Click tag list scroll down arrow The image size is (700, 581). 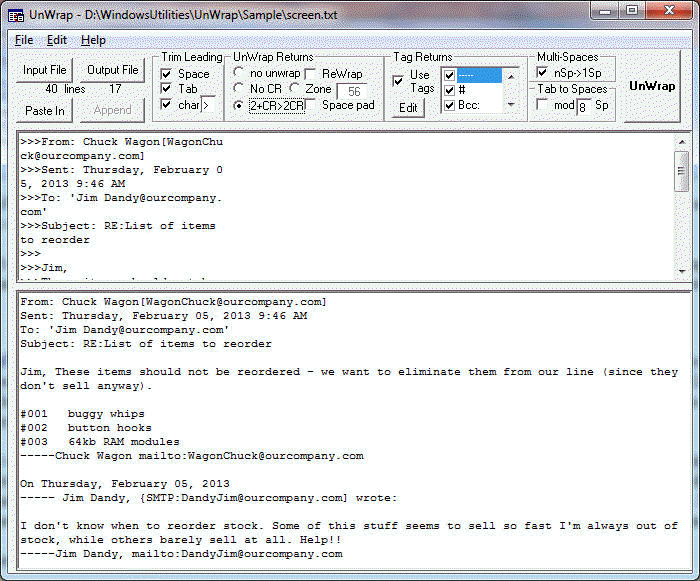click(511, 105)
